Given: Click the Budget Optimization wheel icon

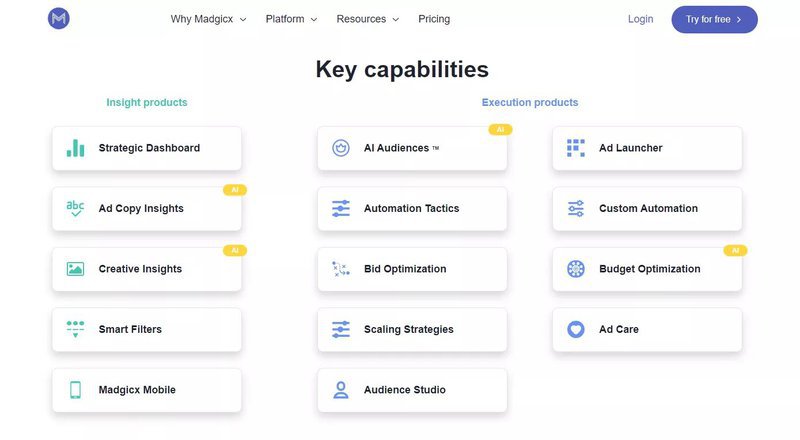Looking at the screenshot, I should 576,269.
